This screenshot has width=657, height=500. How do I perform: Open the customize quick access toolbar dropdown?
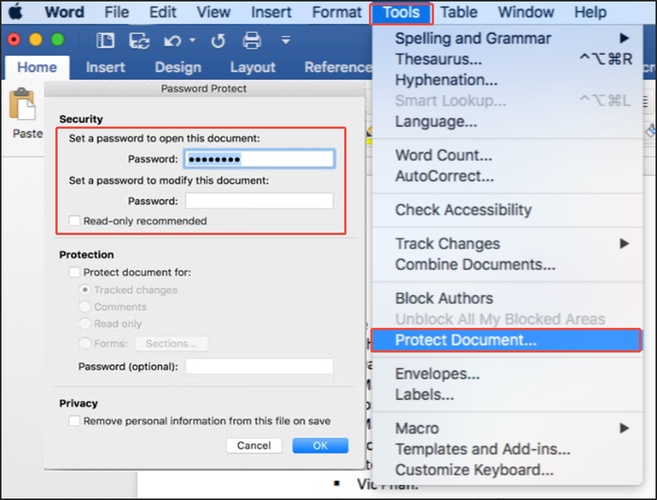click(x=286, y=40)
